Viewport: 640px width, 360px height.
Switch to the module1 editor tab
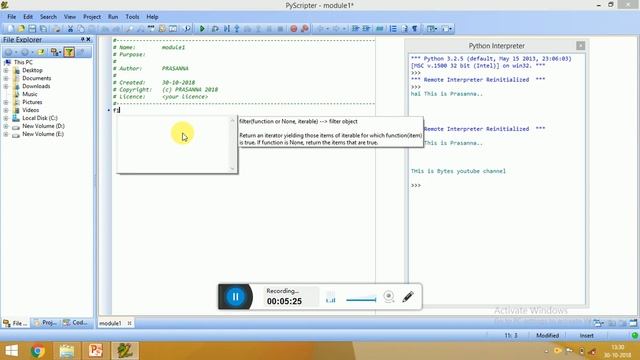pos(110,323)
